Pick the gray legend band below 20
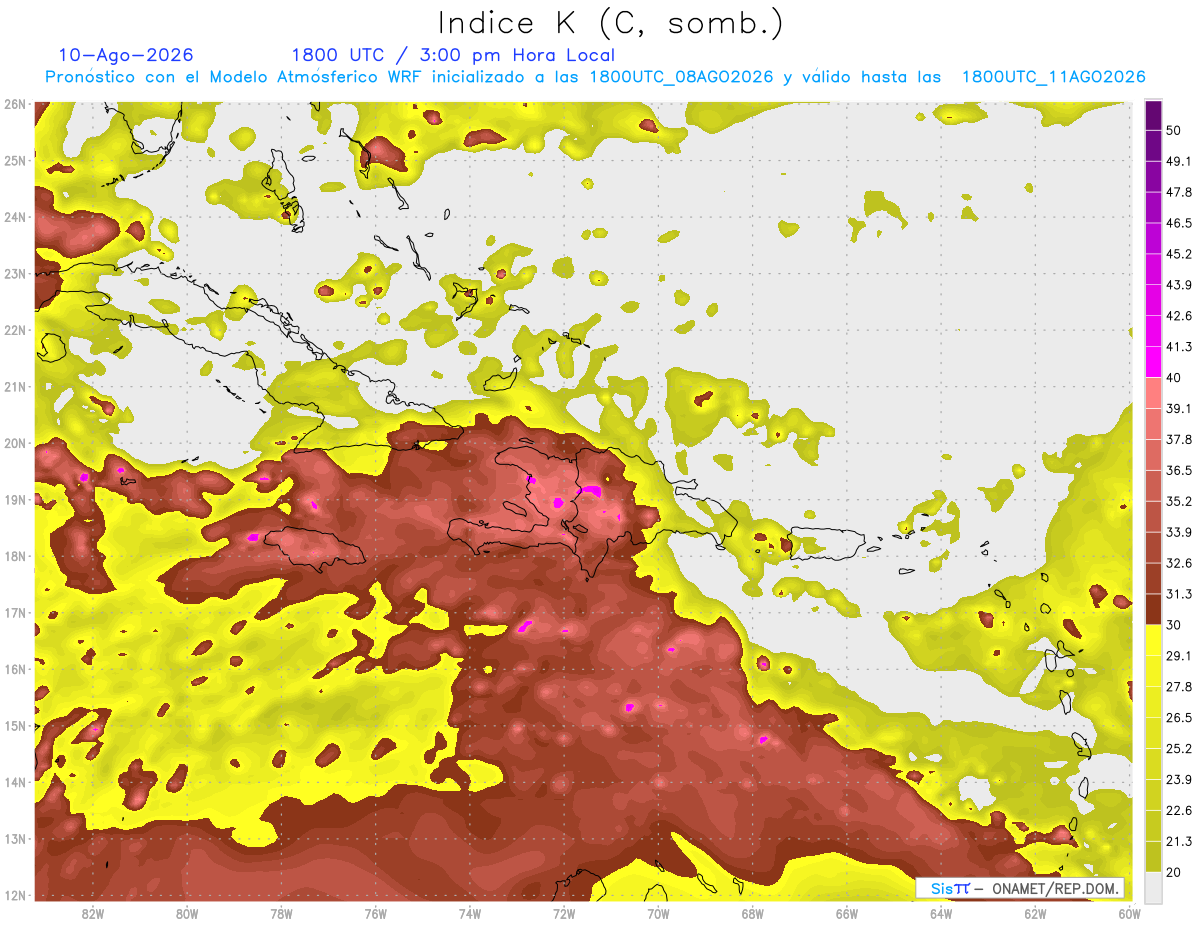The height and width of the screenshot is (927, 1200). point(1153,887)
